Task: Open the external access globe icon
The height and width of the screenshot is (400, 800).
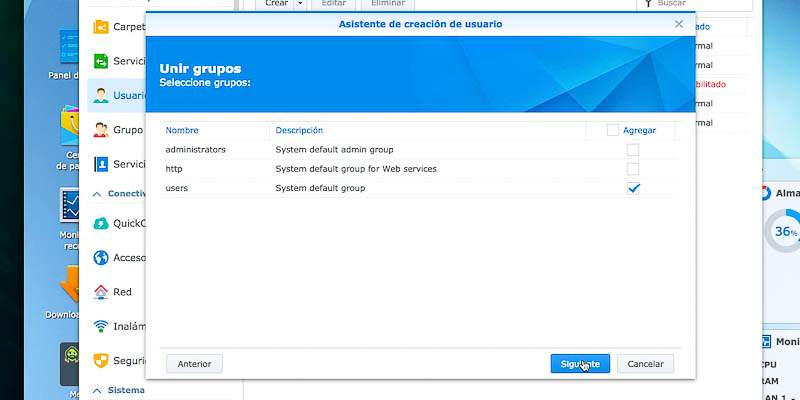Action: [x=101, y=258]
